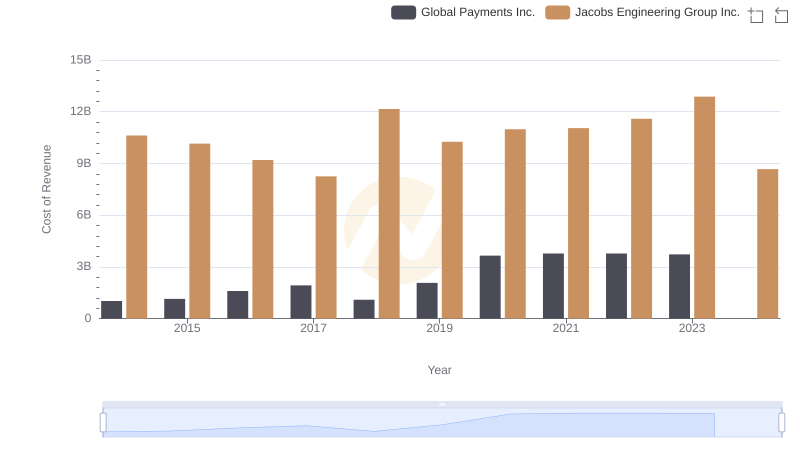800x461 pixels.
Task: Click the Global Payments dark color swatch
Action: (x=404, y=12)
